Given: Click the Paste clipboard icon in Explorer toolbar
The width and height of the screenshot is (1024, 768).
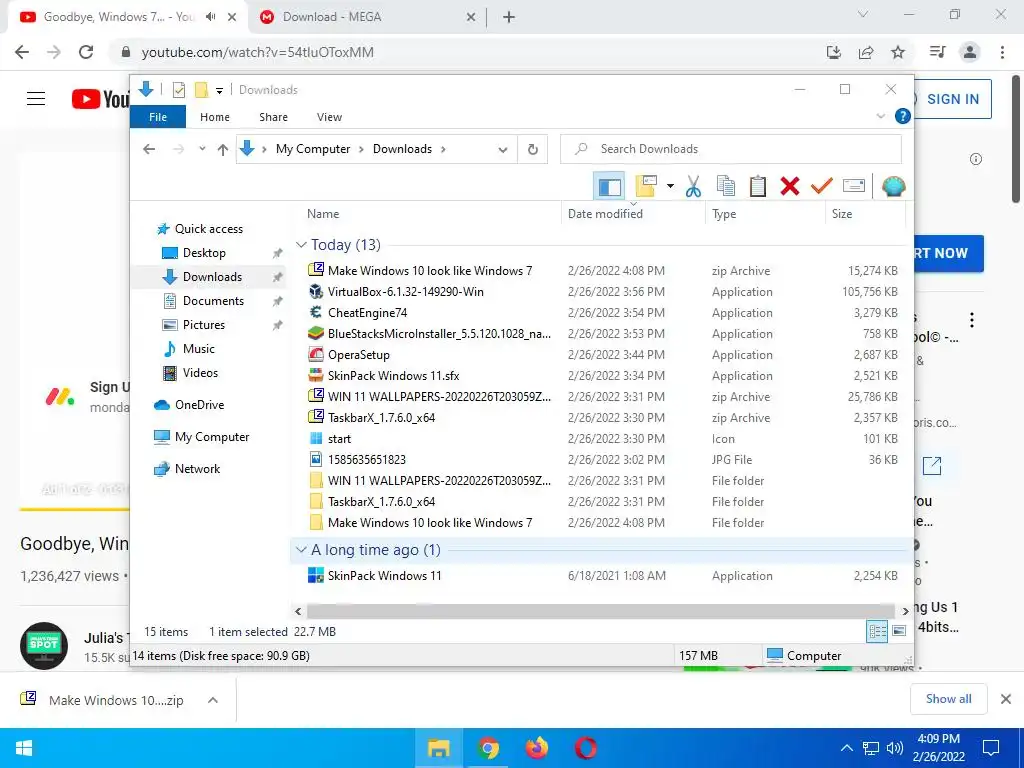Looking at the screenshot, I should pos(758,187).
